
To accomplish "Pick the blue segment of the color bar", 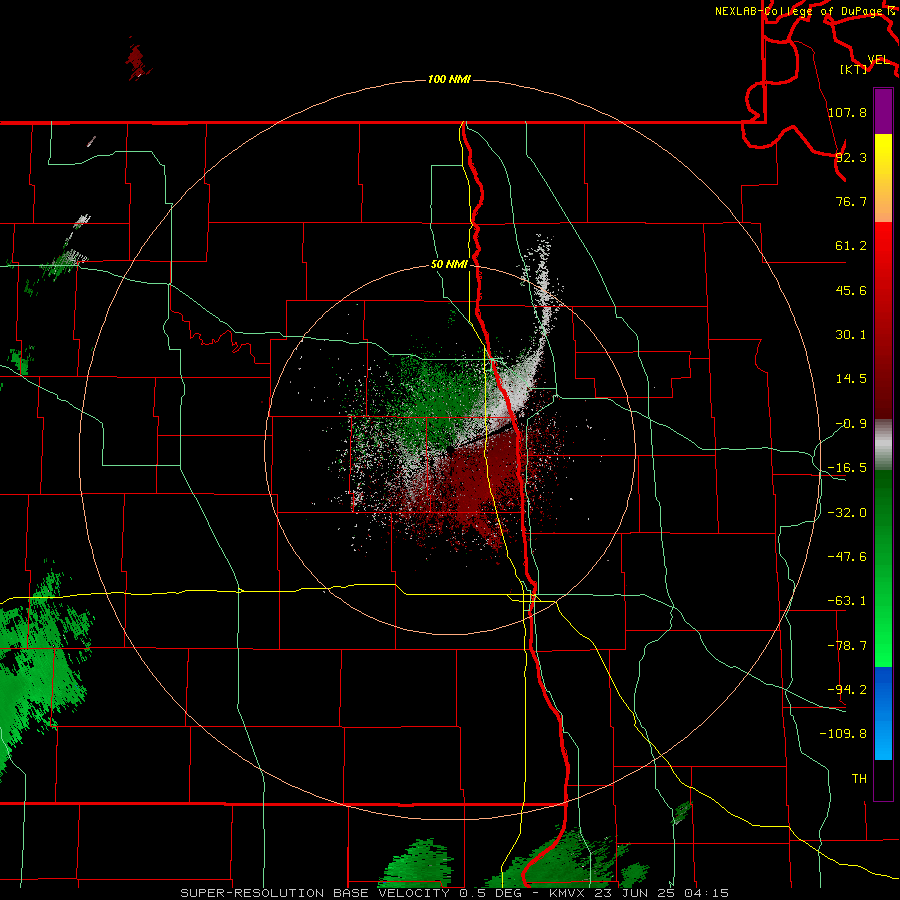I will click(x=883, y=713).
